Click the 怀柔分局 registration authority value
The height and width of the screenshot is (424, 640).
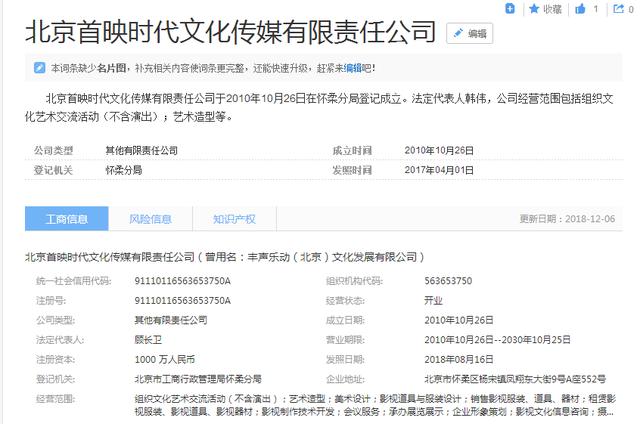(124, 170)
